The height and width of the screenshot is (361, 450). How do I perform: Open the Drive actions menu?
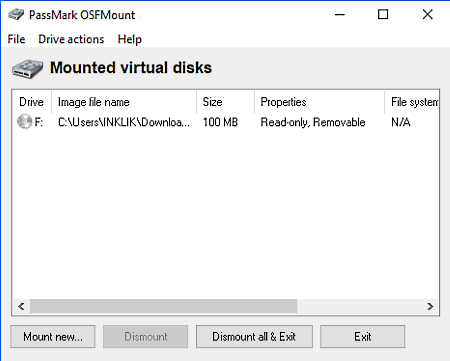click(x=71, y=39)
